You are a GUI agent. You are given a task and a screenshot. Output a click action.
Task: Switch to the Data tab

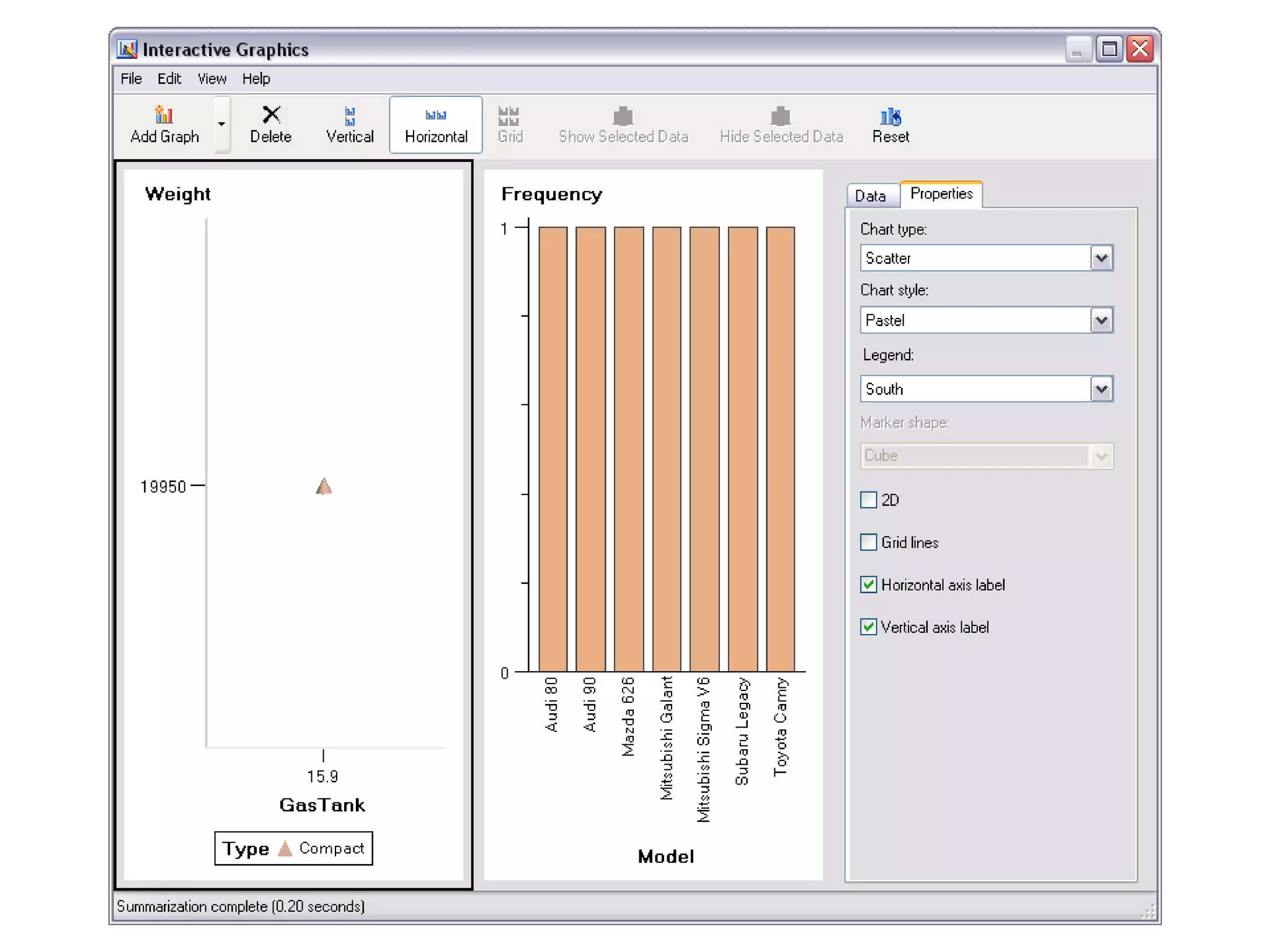click(870, 196)
